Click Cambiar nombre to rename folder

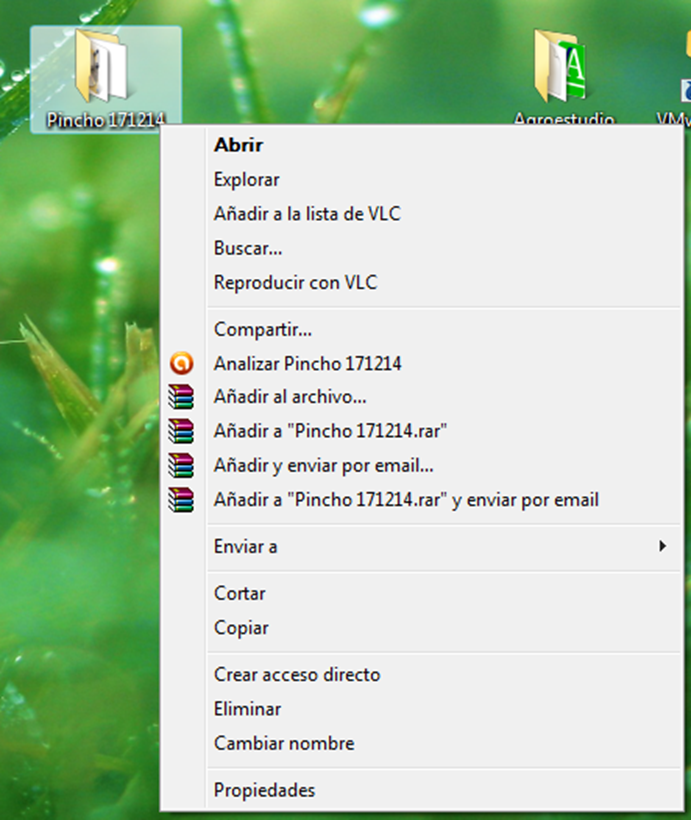[x=284, y=743]
